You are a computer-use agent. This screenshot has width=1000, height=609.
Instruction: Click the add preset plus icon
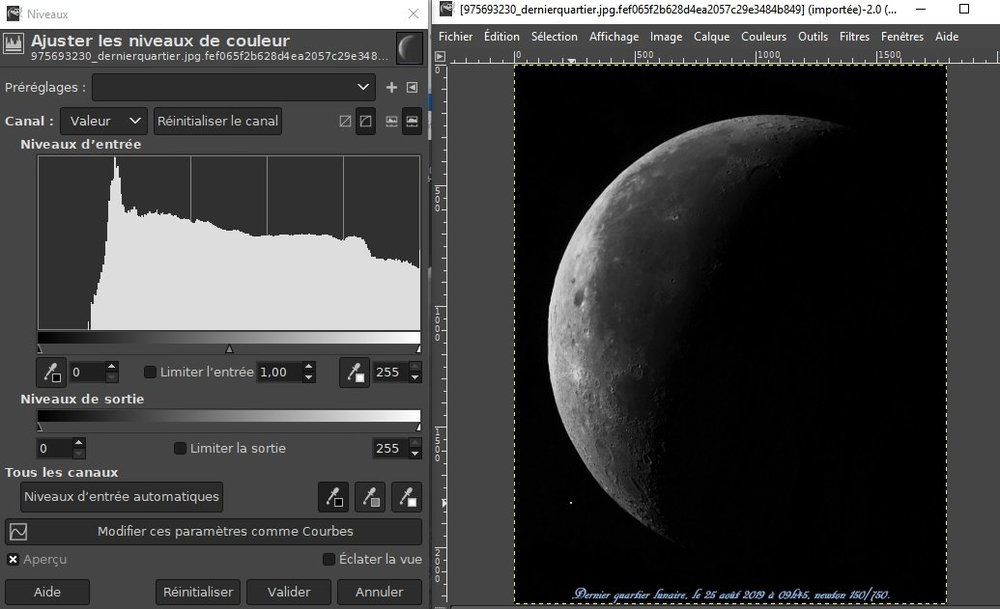[392, 88]
